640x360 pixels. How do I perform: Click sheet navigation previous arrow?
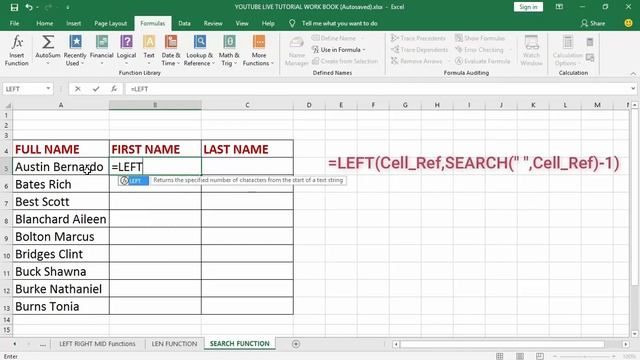pos(15,344)
